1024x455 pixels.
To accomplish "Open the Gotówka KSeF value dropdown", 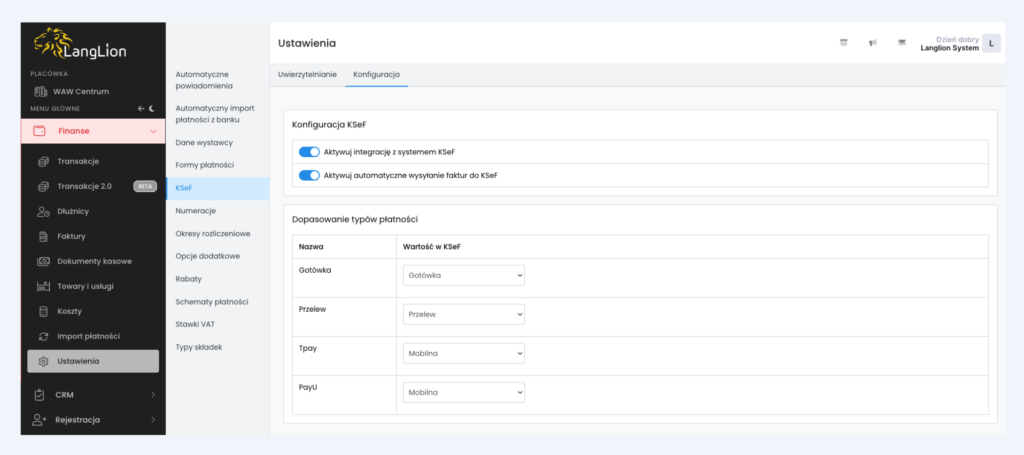I will [x=464, y=275].
